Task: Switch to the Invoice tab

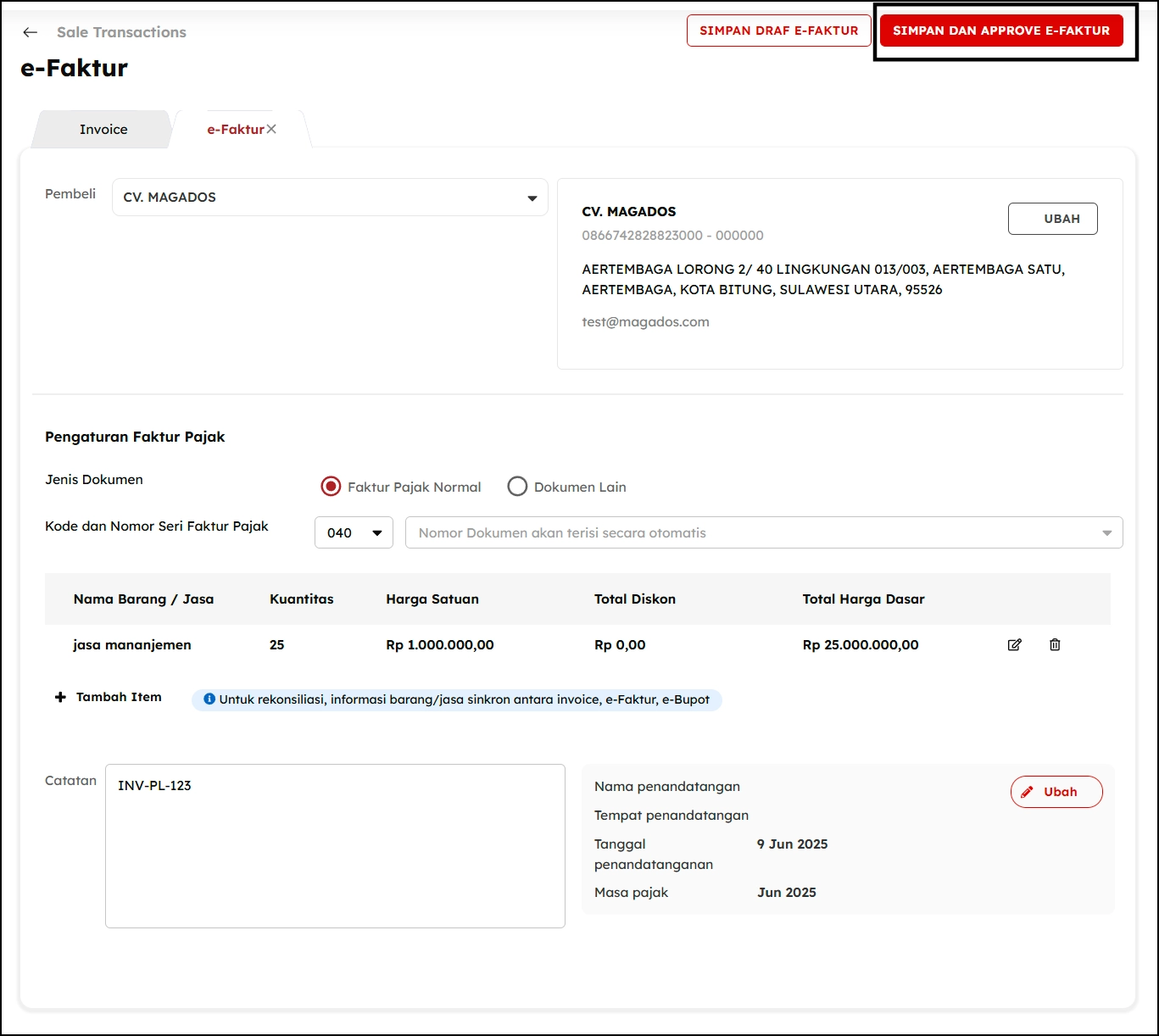Action: [x=103, y=129]
